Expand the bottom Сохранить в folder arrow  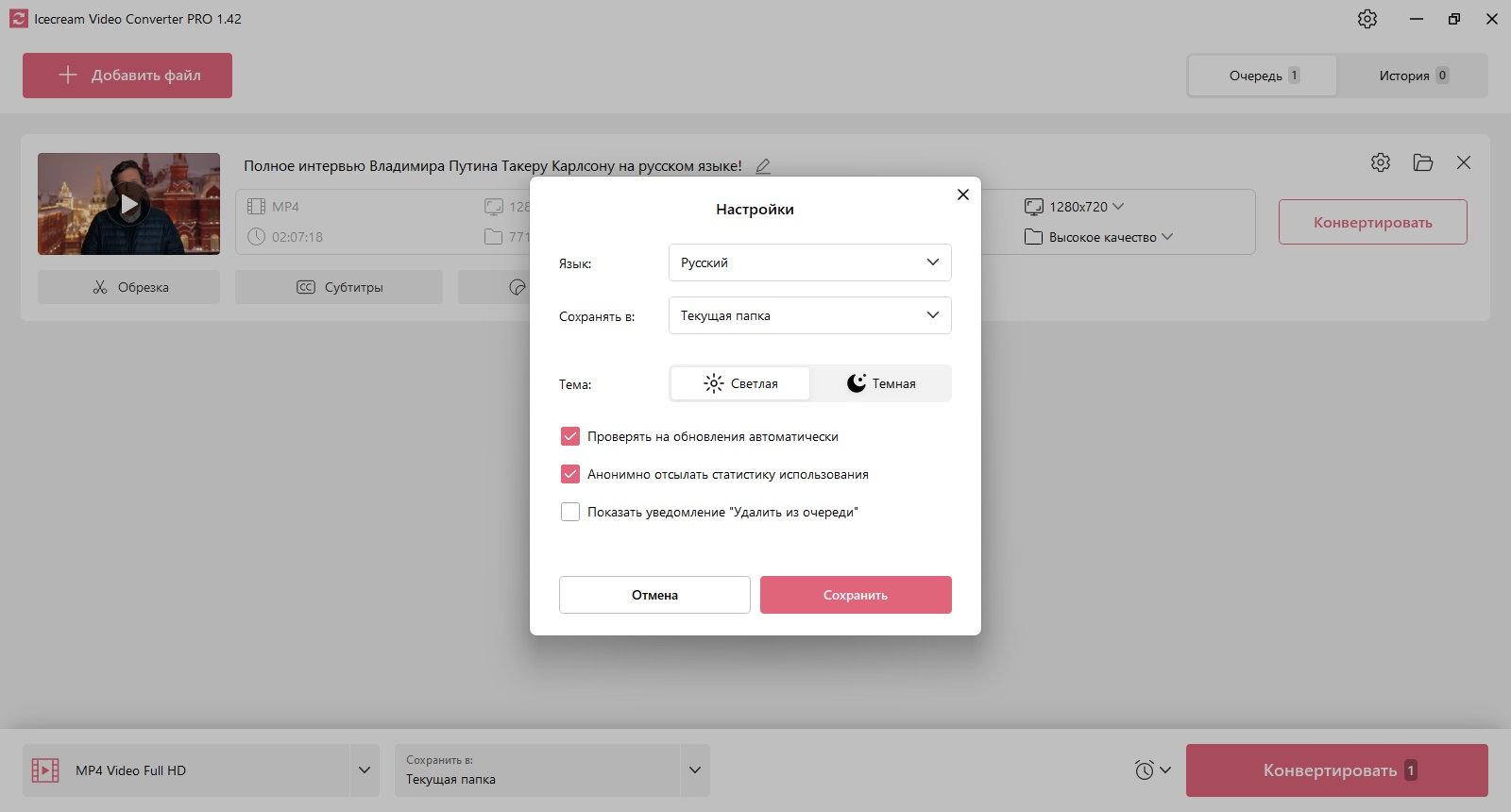click(695, 770)
